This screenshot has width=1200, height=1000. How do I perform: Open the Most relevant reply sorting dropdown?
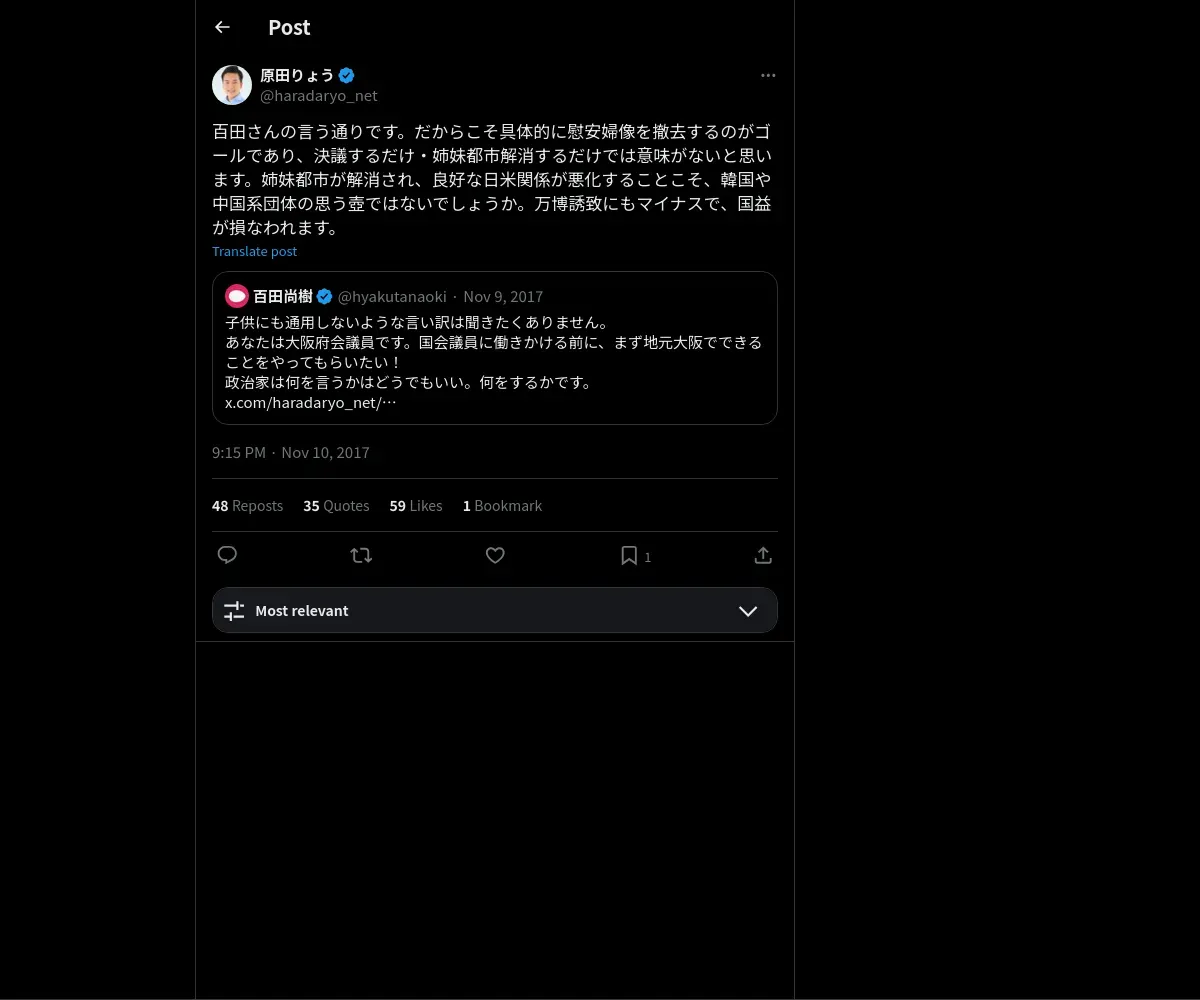495,610
